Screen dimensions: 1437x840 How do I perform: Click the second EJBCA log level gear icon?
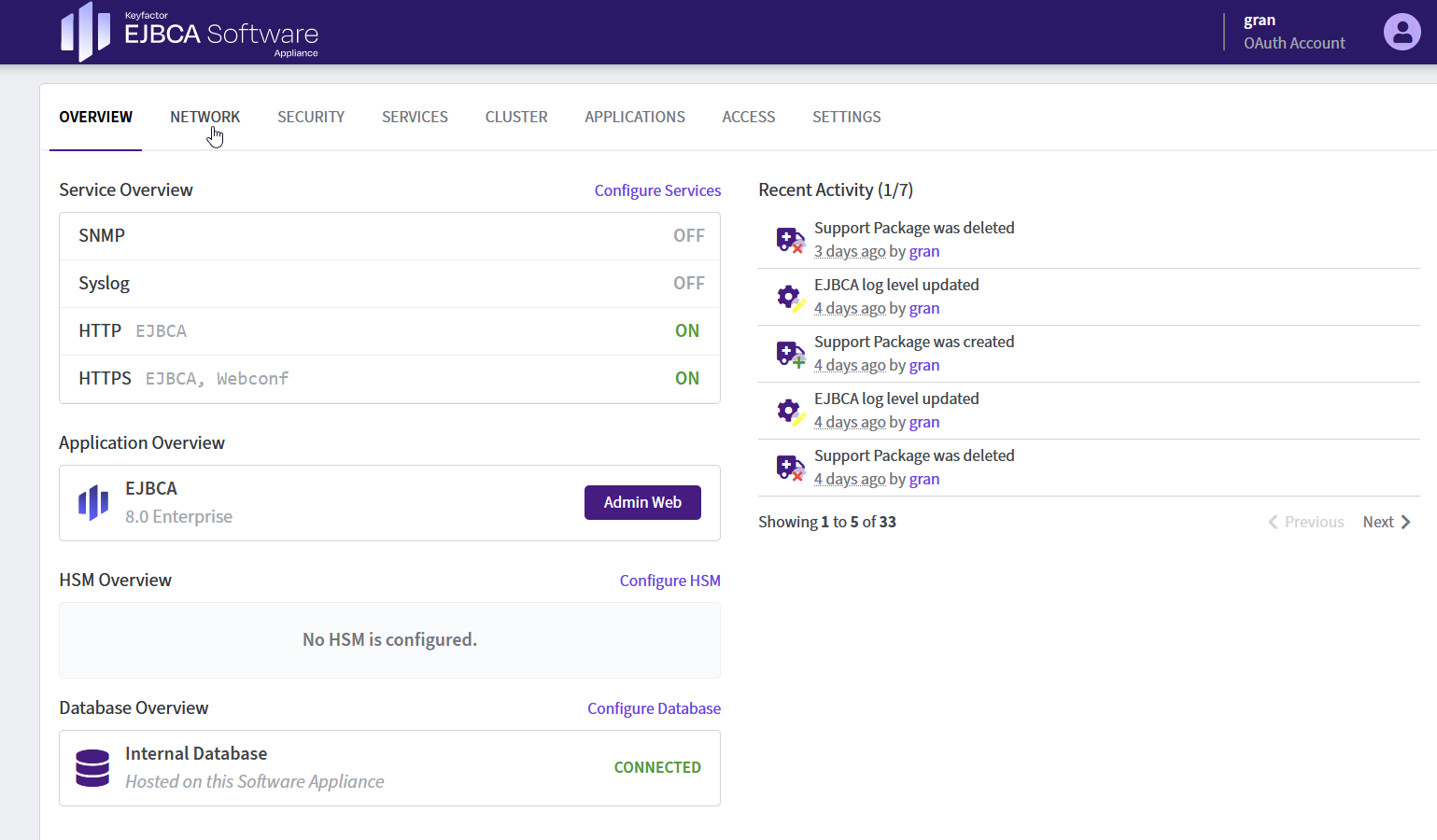coord(790,411)
